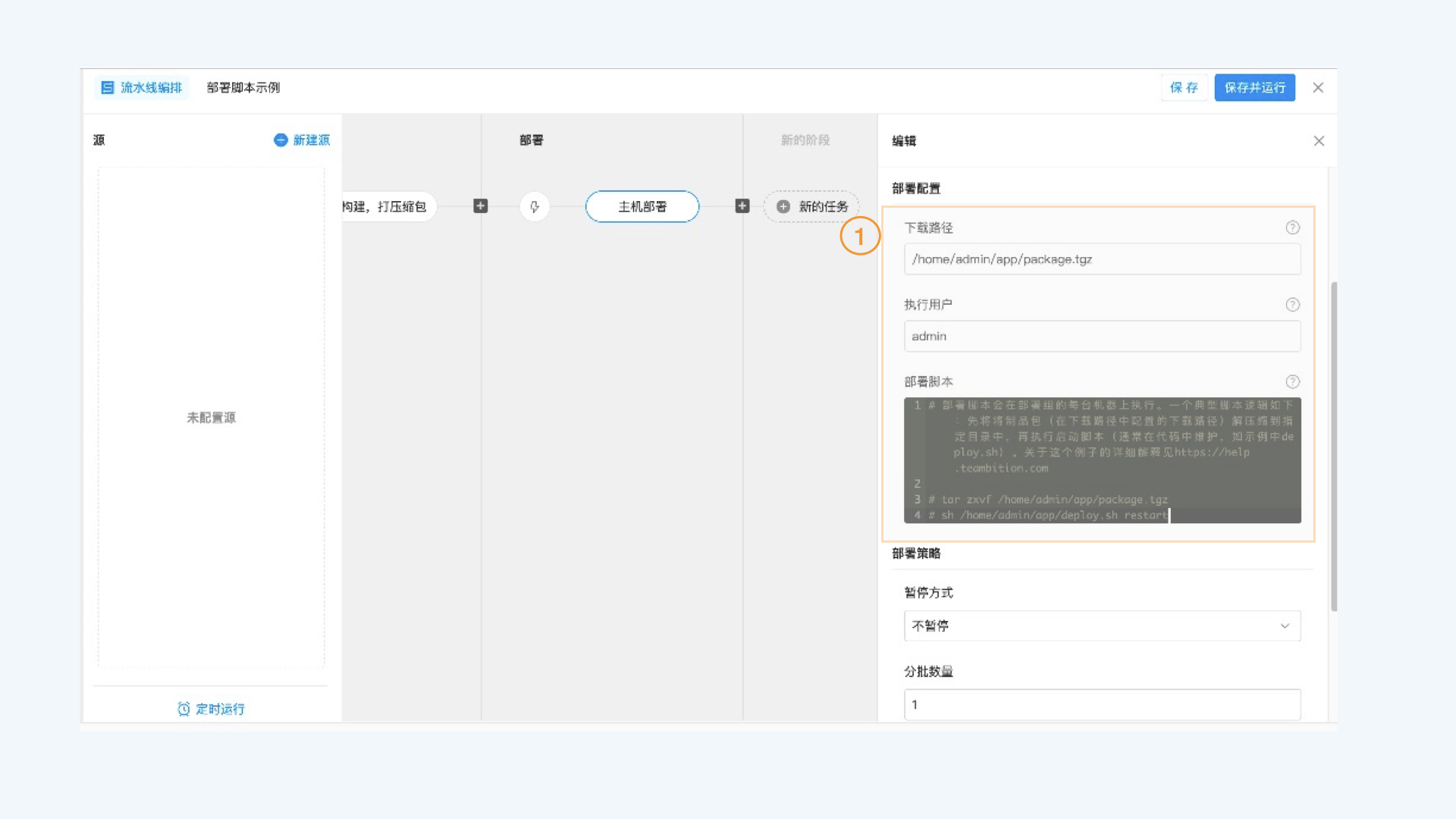The width and height of the screenshot is (1456, 819).
Task: Click the 定时运行 clock icon
Action: click(x=184, y=709)
